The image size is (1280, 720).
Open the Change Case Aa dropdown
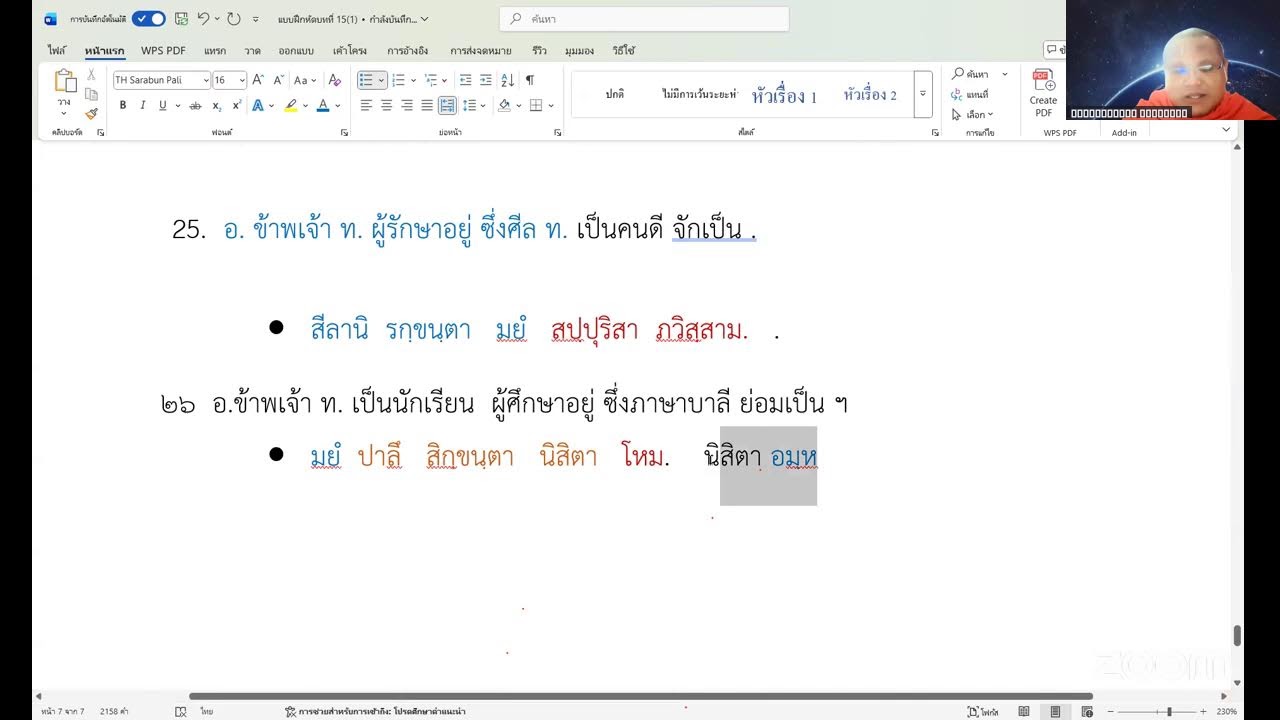coord(305,80)
